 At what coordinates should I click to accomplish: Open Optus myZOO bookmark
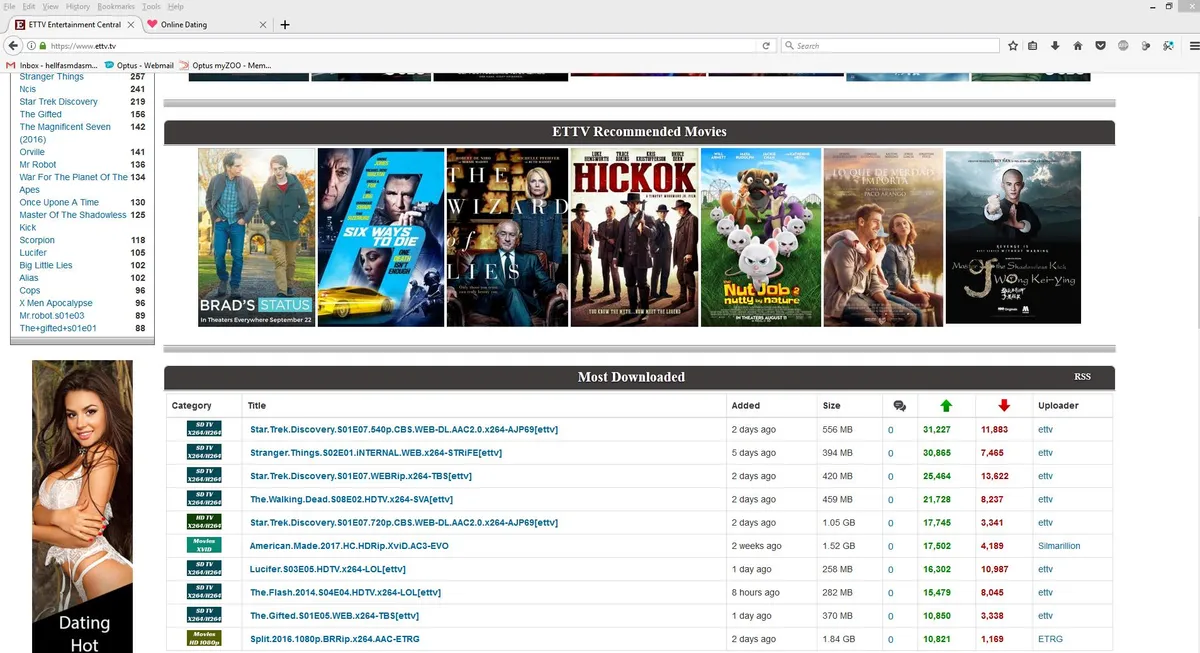coord(224,65)
